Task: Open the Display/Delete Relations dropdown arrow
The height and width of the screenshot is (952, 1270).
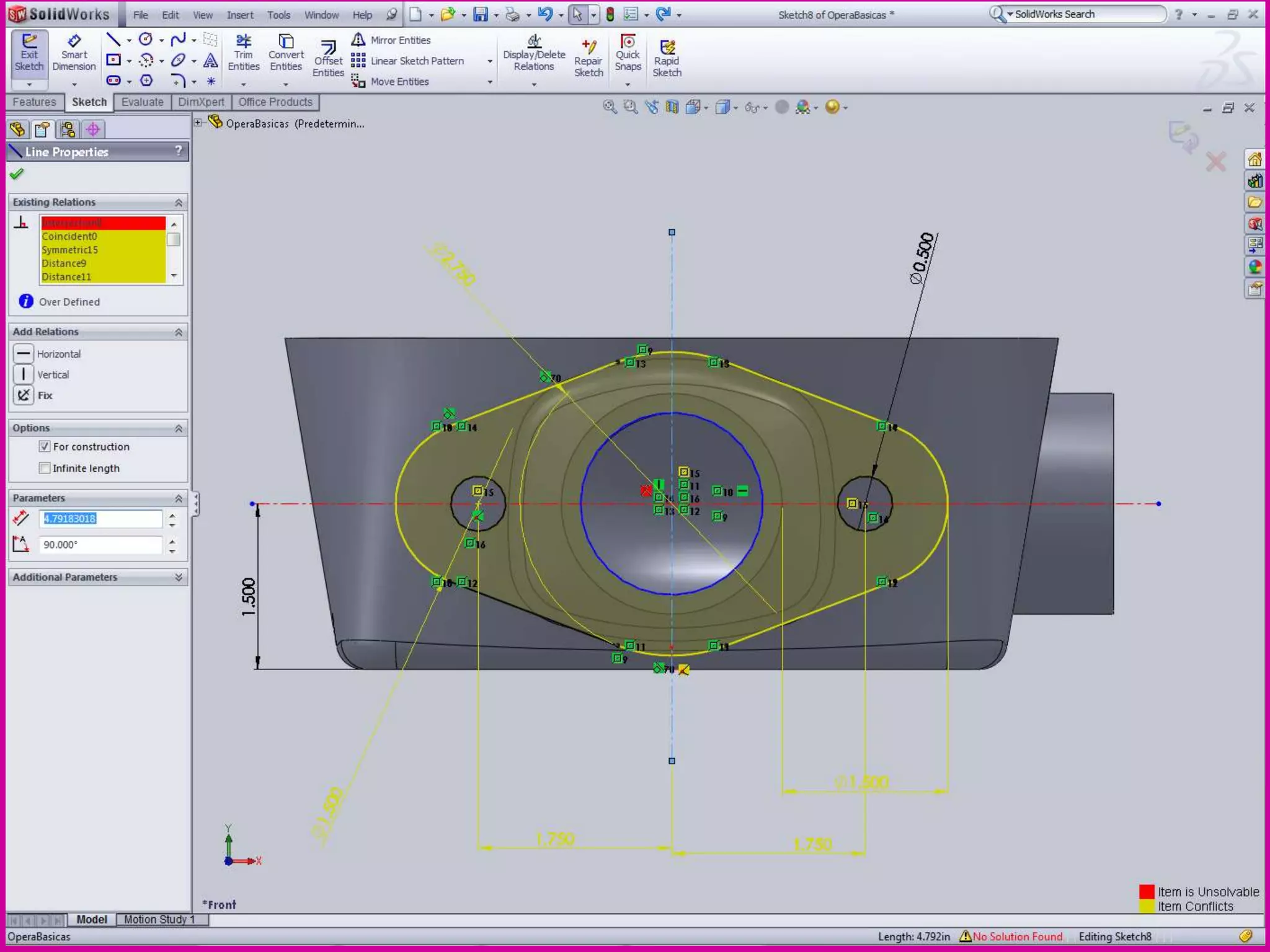Action: coord(534,84)
